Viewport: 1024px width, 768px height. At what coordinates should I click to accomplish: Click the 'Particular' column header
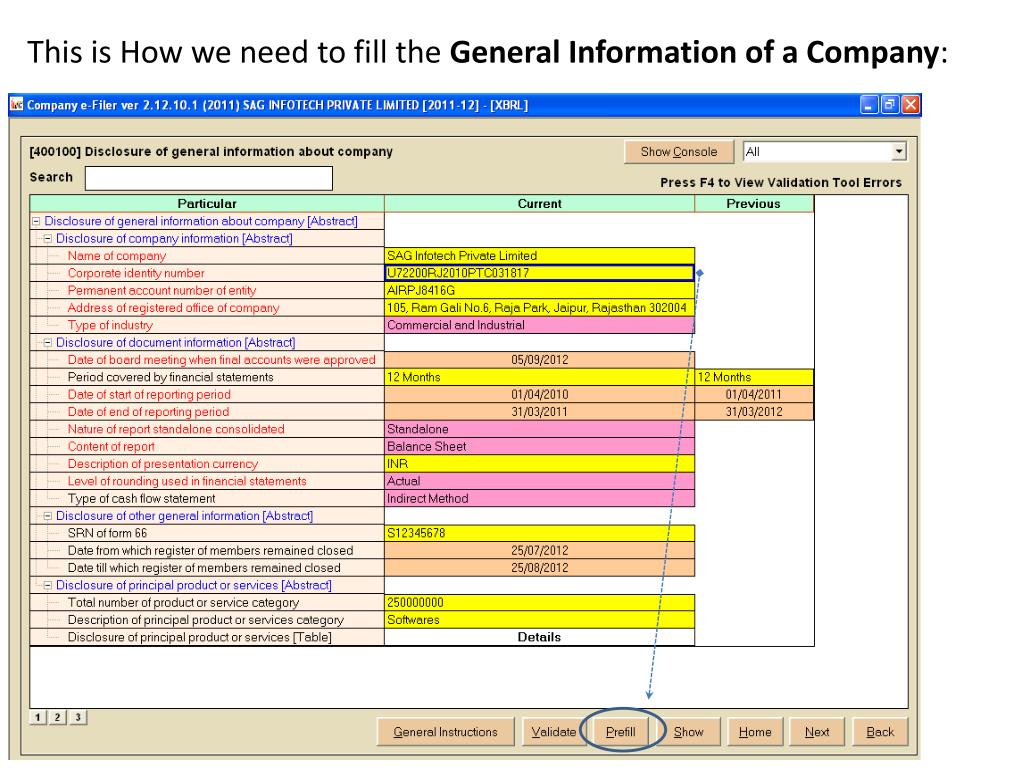pyautogui.click(x=207, y=204)
